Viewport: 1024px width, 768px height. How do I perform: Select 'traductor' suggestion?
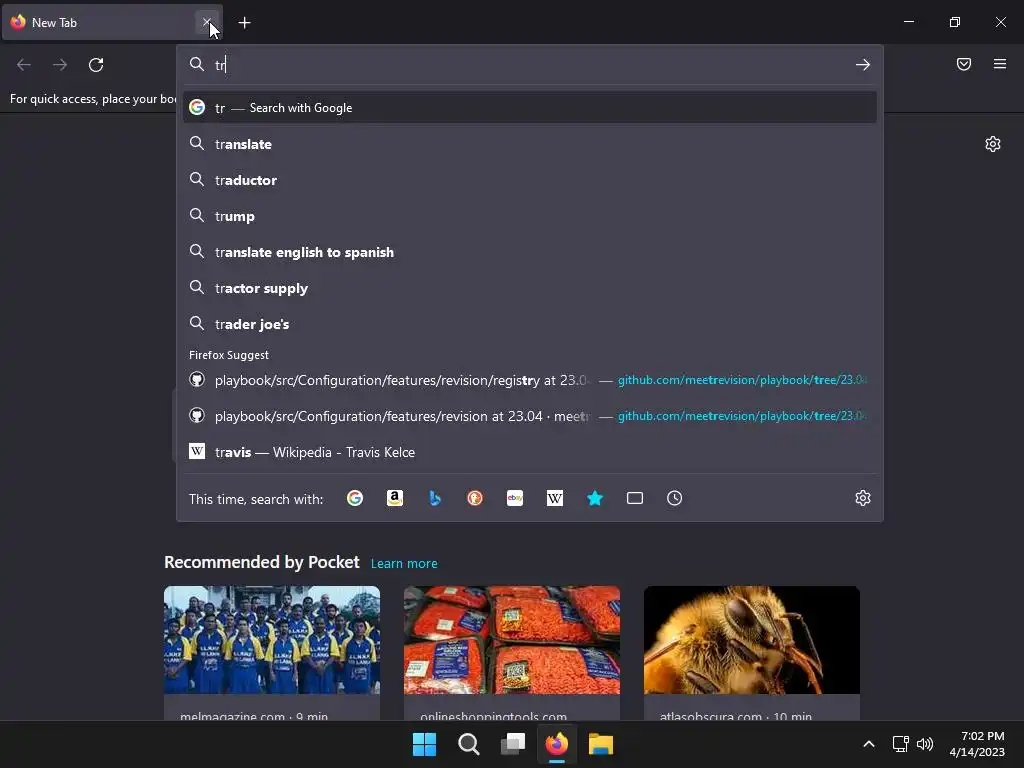[530, 180]
